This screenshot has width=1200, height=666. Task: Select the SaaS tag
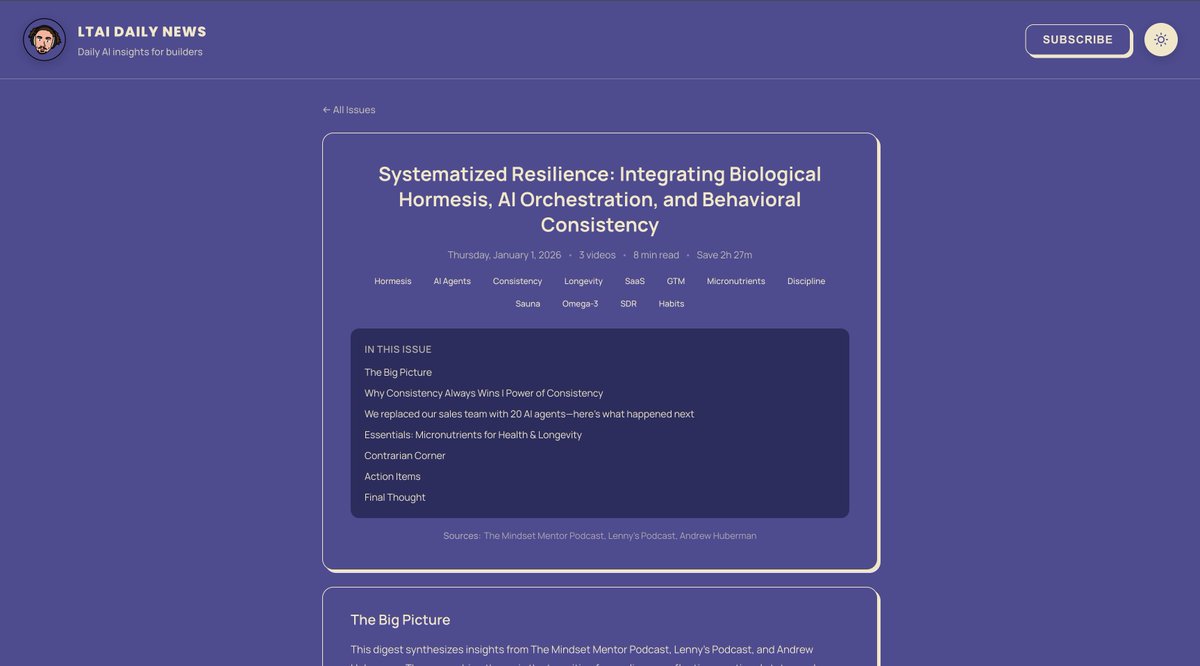tap(635, 281)
